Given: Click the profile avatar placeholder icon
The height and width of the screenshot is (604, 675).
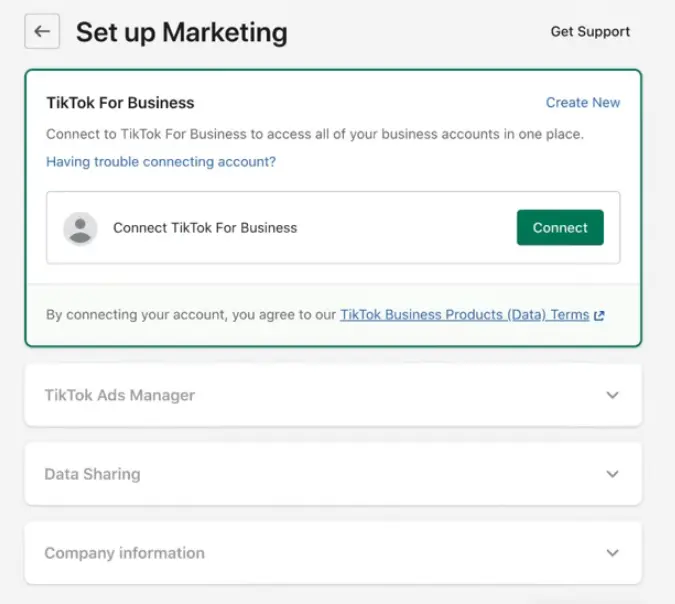Looking at the screenshot, I should 80,228.
